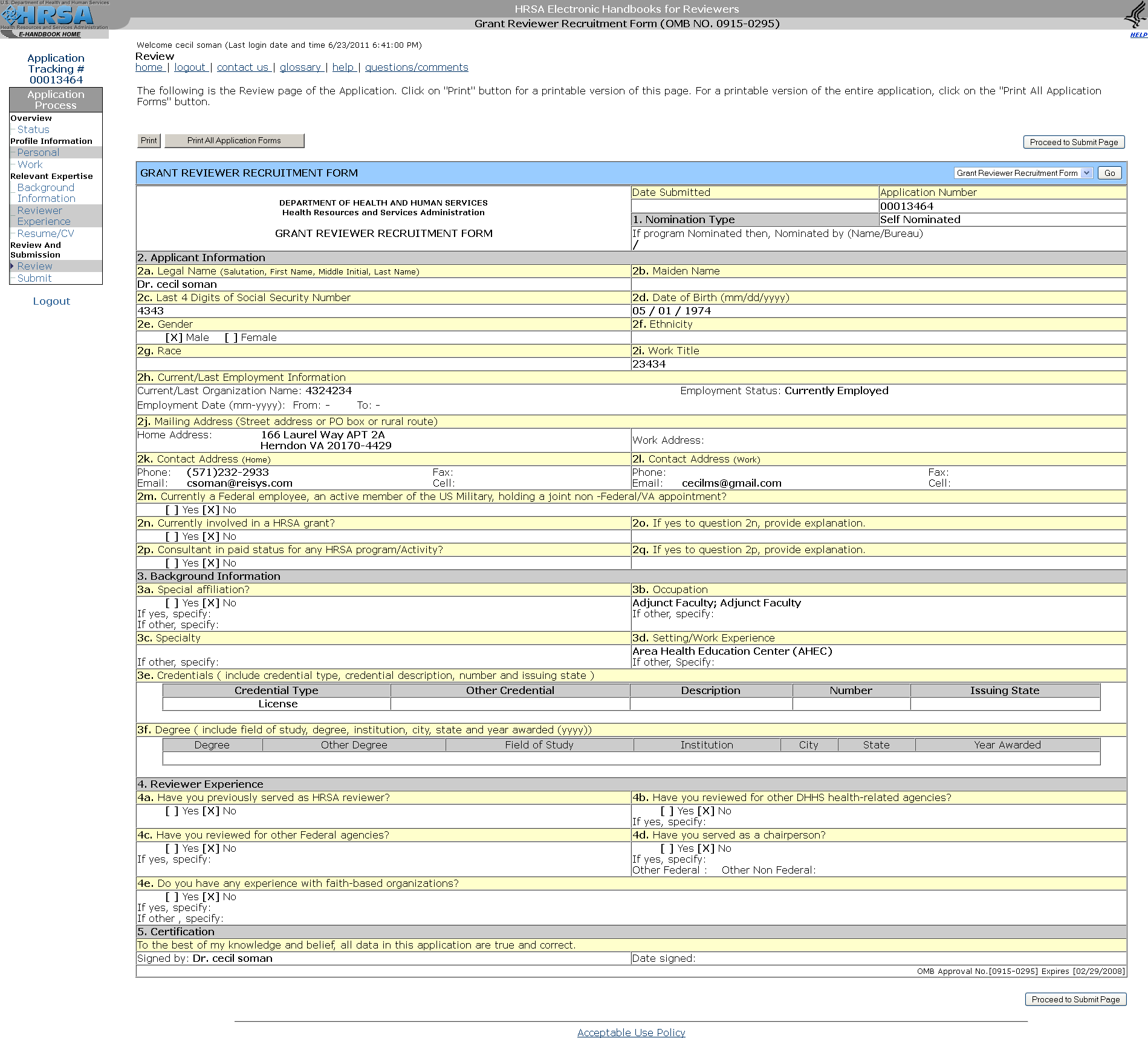Open the glossary link
Image resolution: width=1148 pixels, height=1038 pixels.
click(x=300, y=68)
